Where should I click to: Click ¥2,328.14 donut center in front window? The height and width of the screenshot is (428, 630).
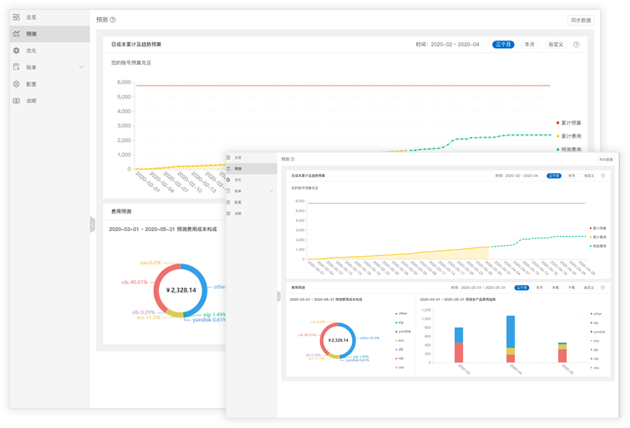tap(338, 340)
